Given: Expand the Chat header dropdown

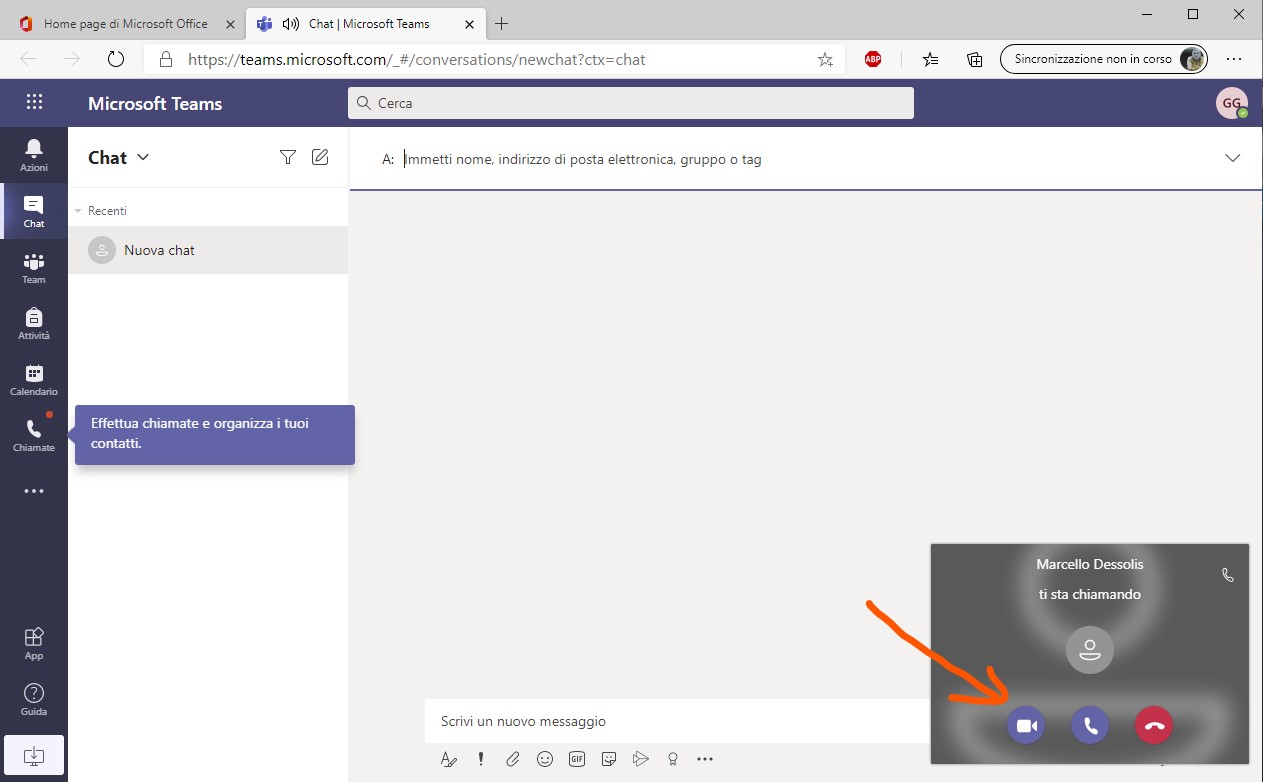Looking at the screenshot, I should [x=143, y=157].
